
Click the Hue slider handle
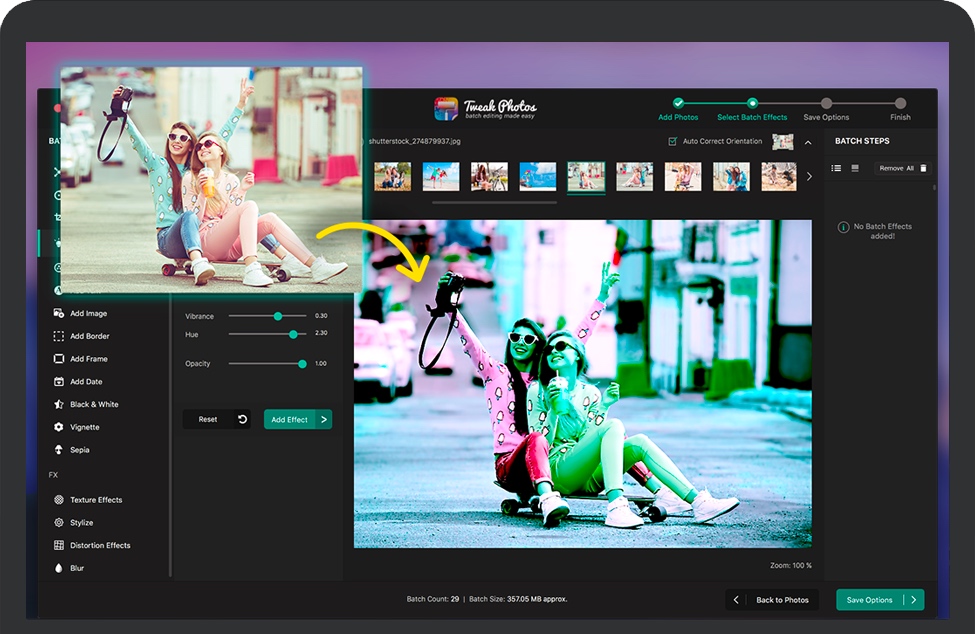click(x=293, y=334)
